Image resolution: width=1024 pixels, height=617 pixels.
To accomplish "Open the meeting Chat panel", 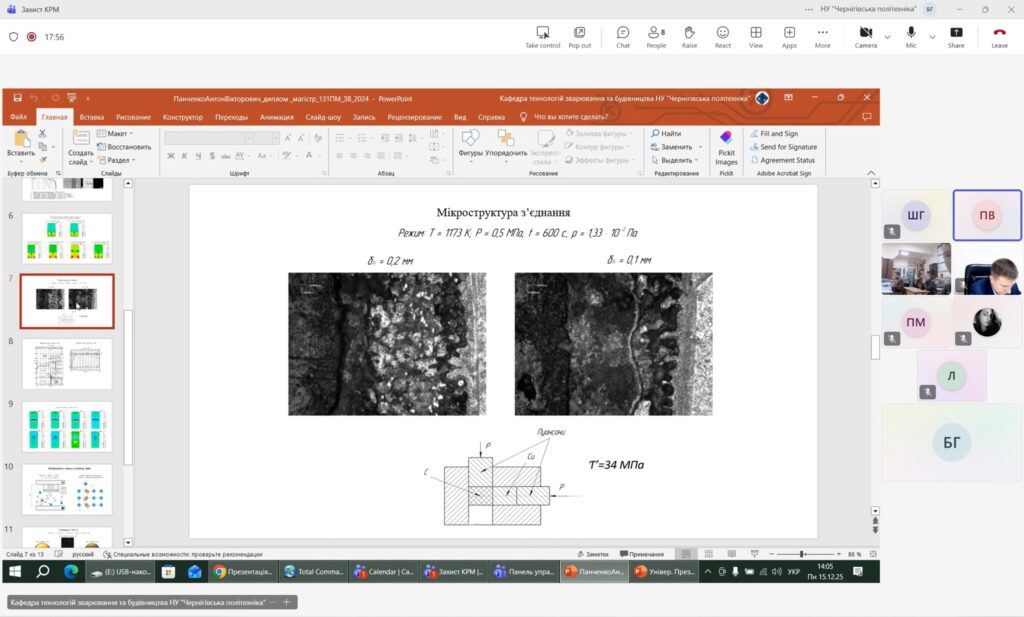I will coord(623,37).
